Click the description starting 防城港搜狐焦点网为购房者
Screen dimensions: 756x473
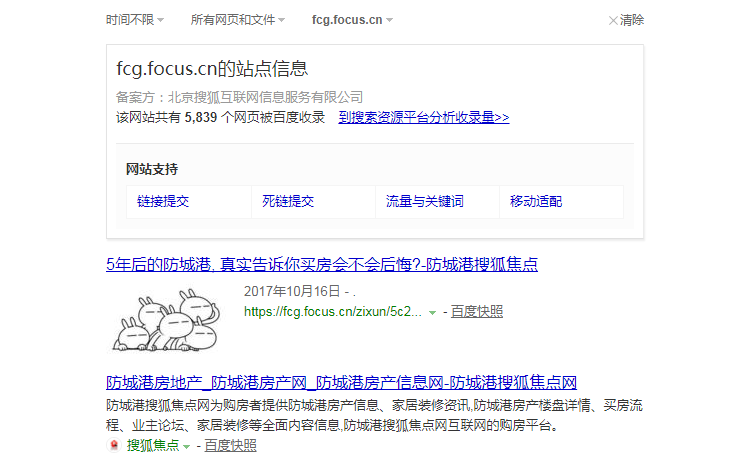coord(375,415)
